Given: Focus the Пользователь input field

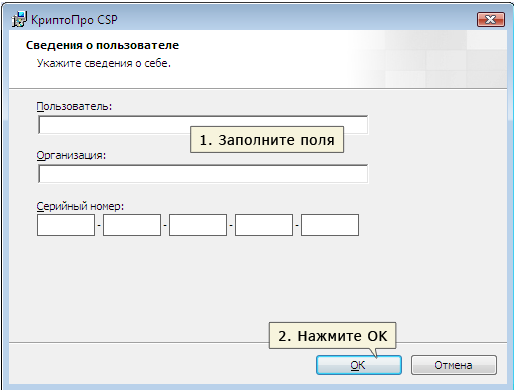Looking at the screenshot, I should (203, 125).
